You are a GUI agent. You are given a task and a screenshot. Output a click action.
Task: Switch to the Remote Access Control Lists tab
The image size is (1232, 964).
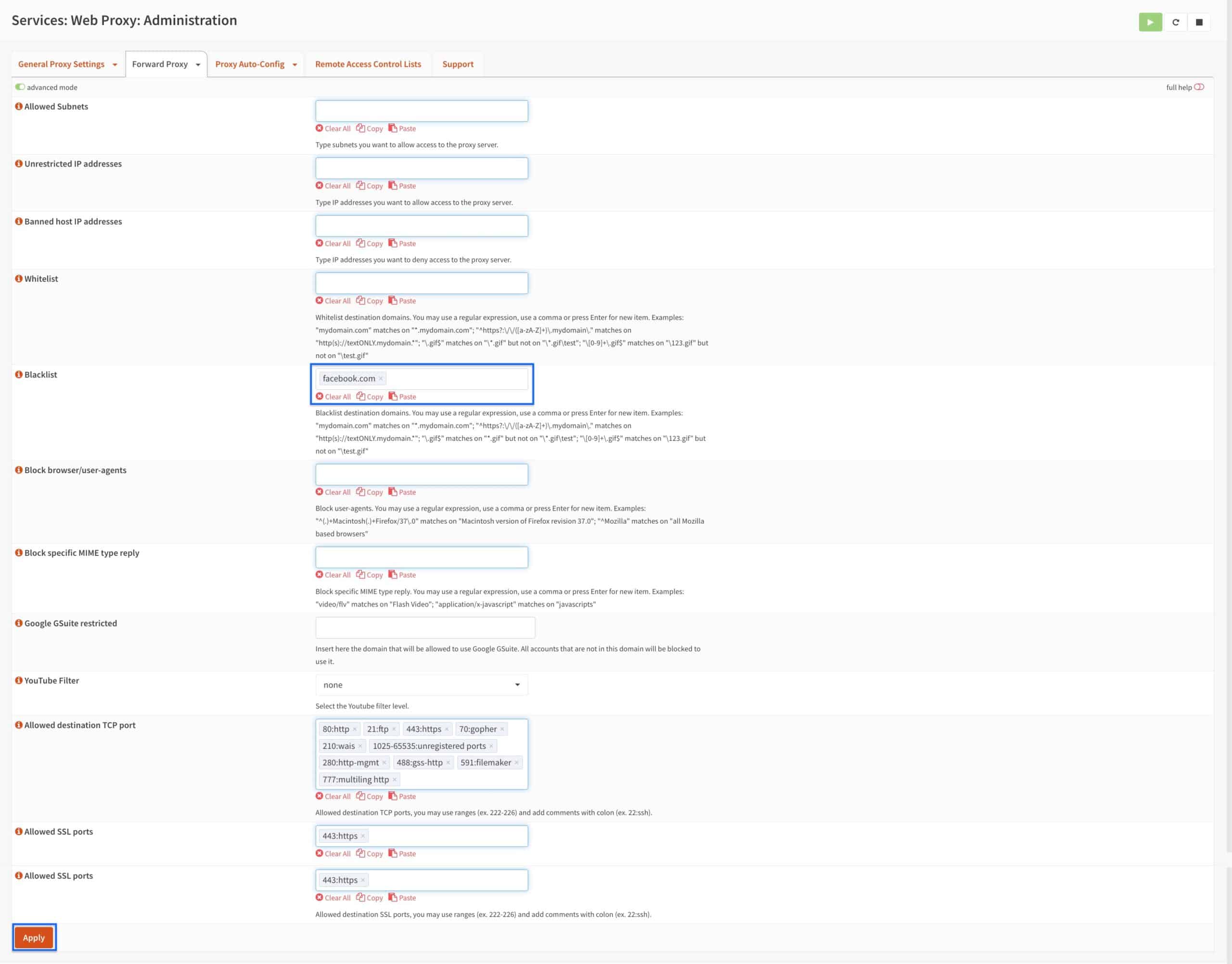point(368,64)
